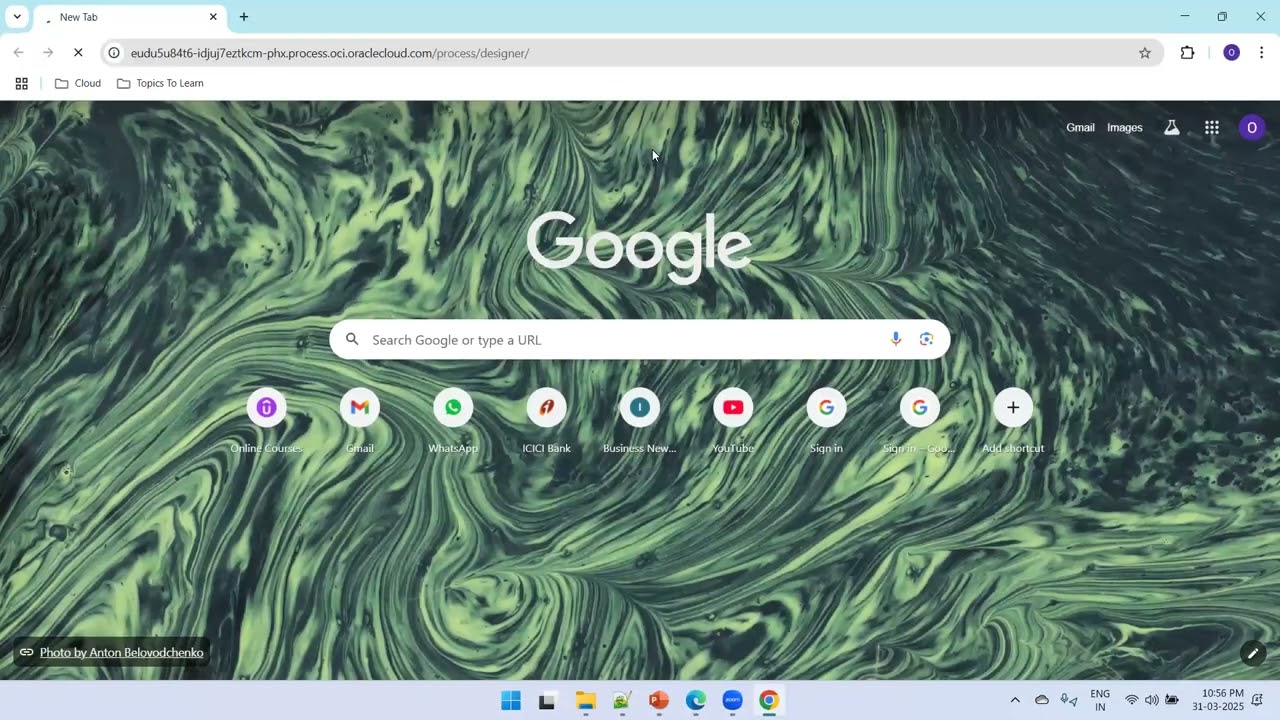Open the tab search dropdown arrow
The width and height of the screenshot is (1280, 720).
point(17,17)
